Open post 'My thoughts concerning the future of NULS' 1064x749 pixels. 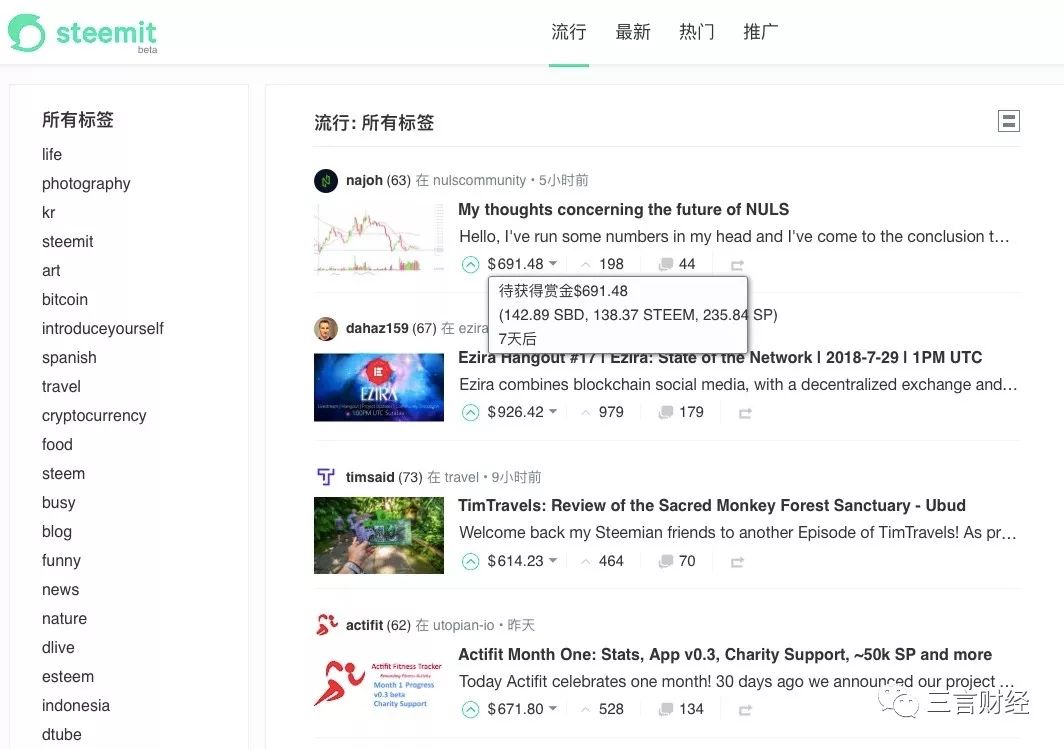pos(624,209)
